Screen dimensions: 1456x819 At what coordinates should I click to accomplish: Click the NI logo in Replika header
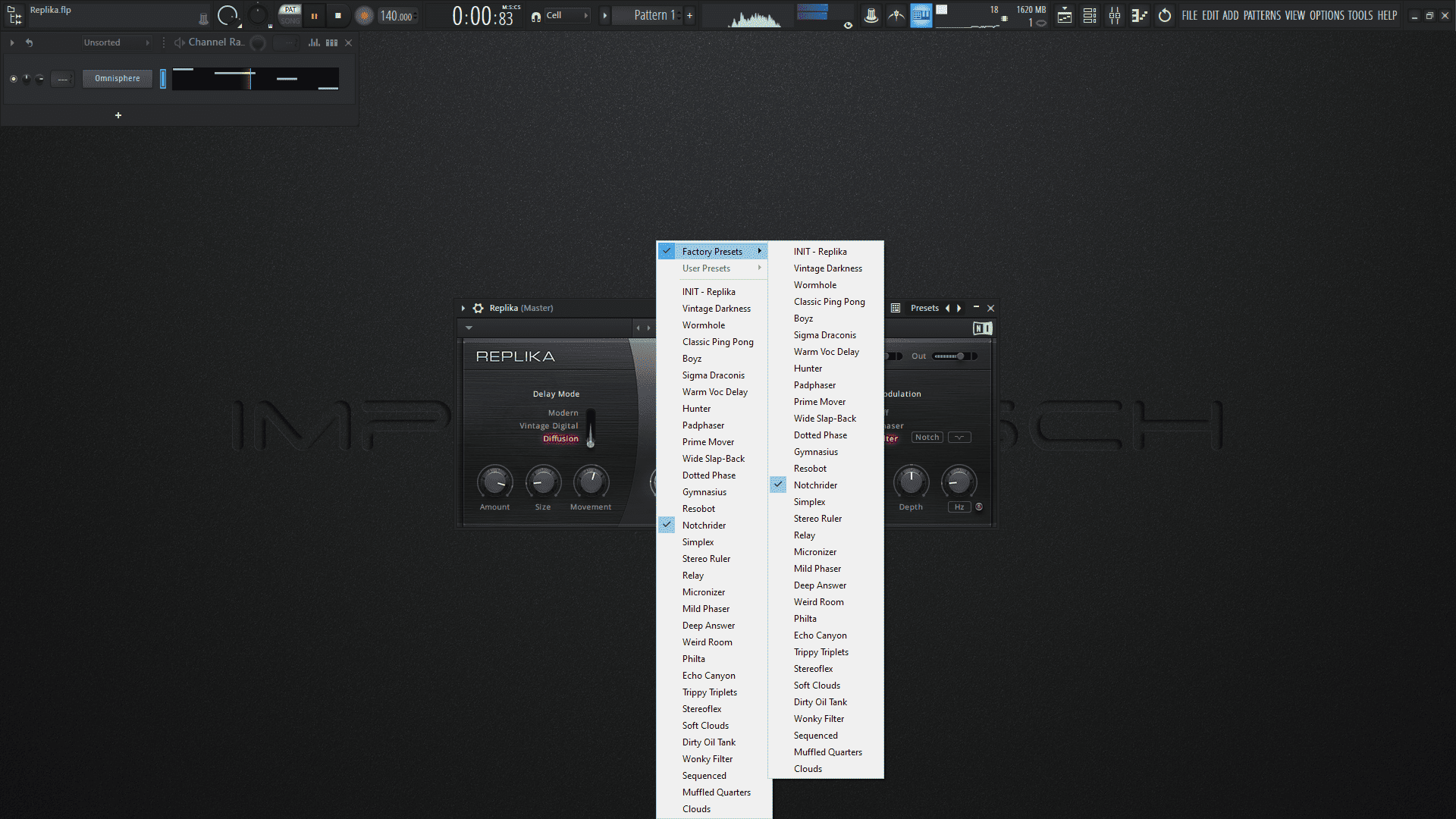983,328
